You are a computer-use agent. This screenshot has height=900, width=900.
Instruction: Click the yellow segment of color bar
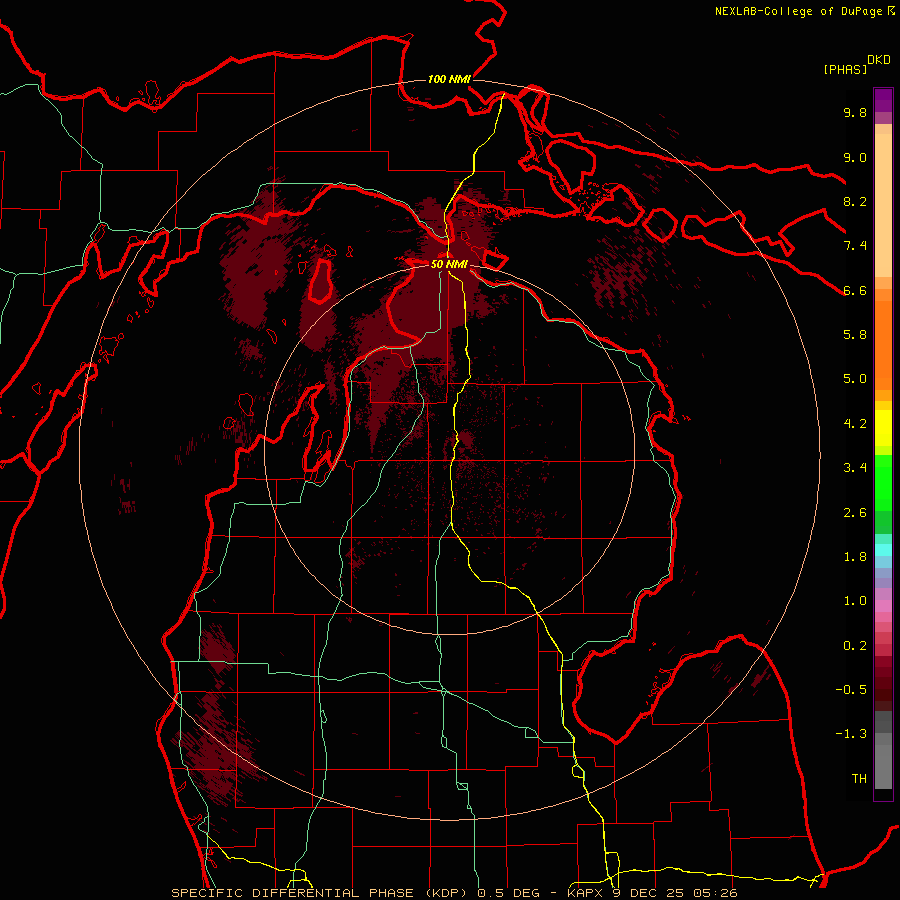click(x=883, y=428)
